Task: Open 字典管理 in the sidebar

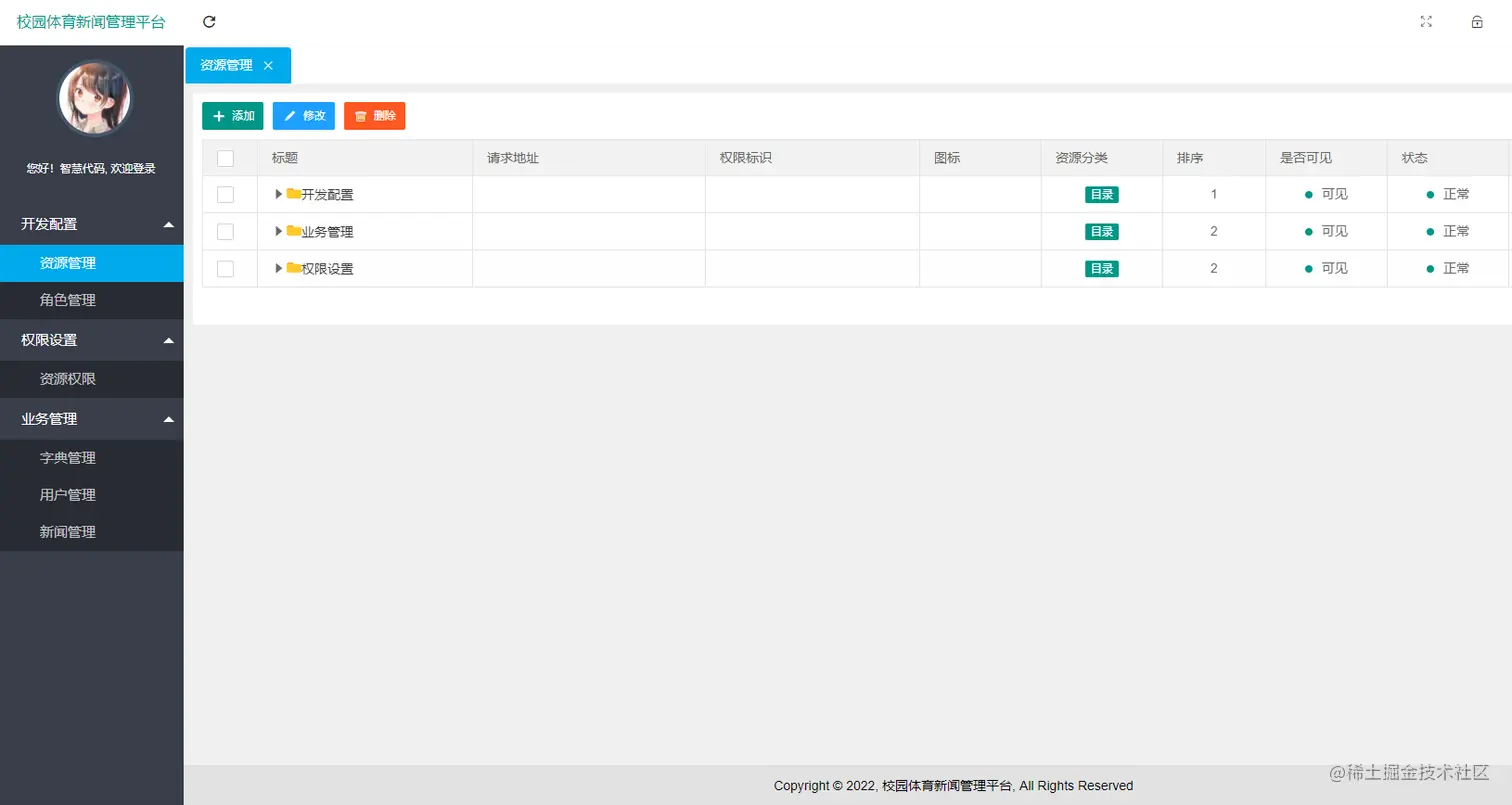Action: point(91,458)
